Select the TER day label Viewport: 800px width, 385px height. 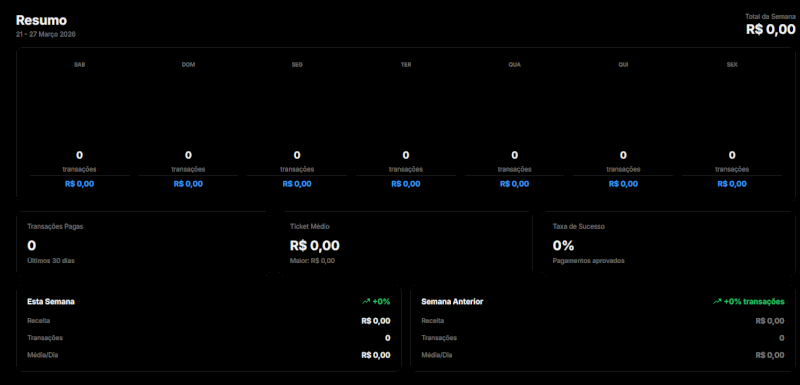tap(406, 65)
